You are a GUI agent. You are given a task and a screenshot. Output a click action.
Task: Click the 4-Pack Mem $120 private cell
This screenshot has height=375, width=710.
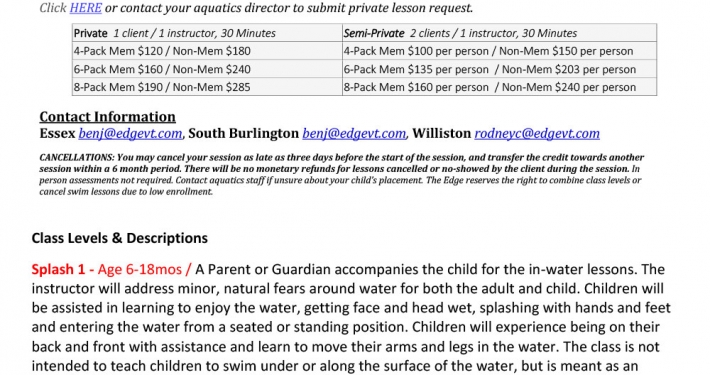pos(207,51)
